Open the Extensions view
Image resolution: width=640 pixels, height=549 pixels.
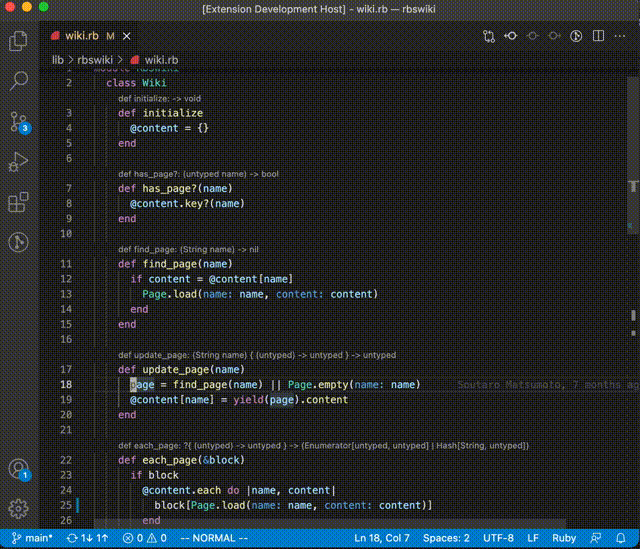(18, 202)
